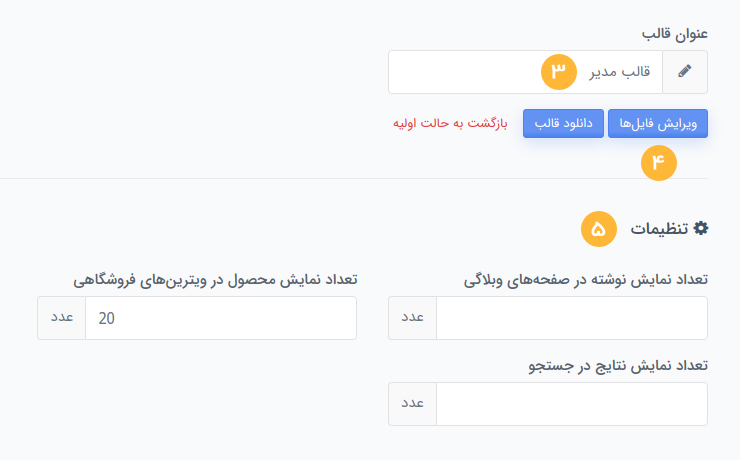This screenshot has width=740, height=460.
Task: Click the تعداد نمایش نوشته در صفحه‌های وبلاگی label
Action: (586, 279)
